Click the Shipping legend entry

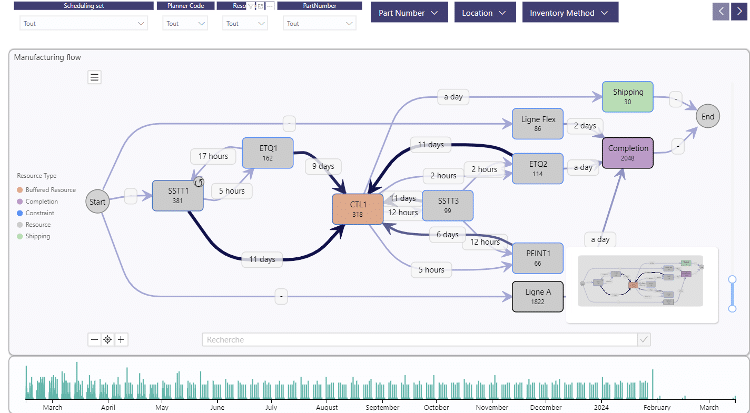point(33,236)
